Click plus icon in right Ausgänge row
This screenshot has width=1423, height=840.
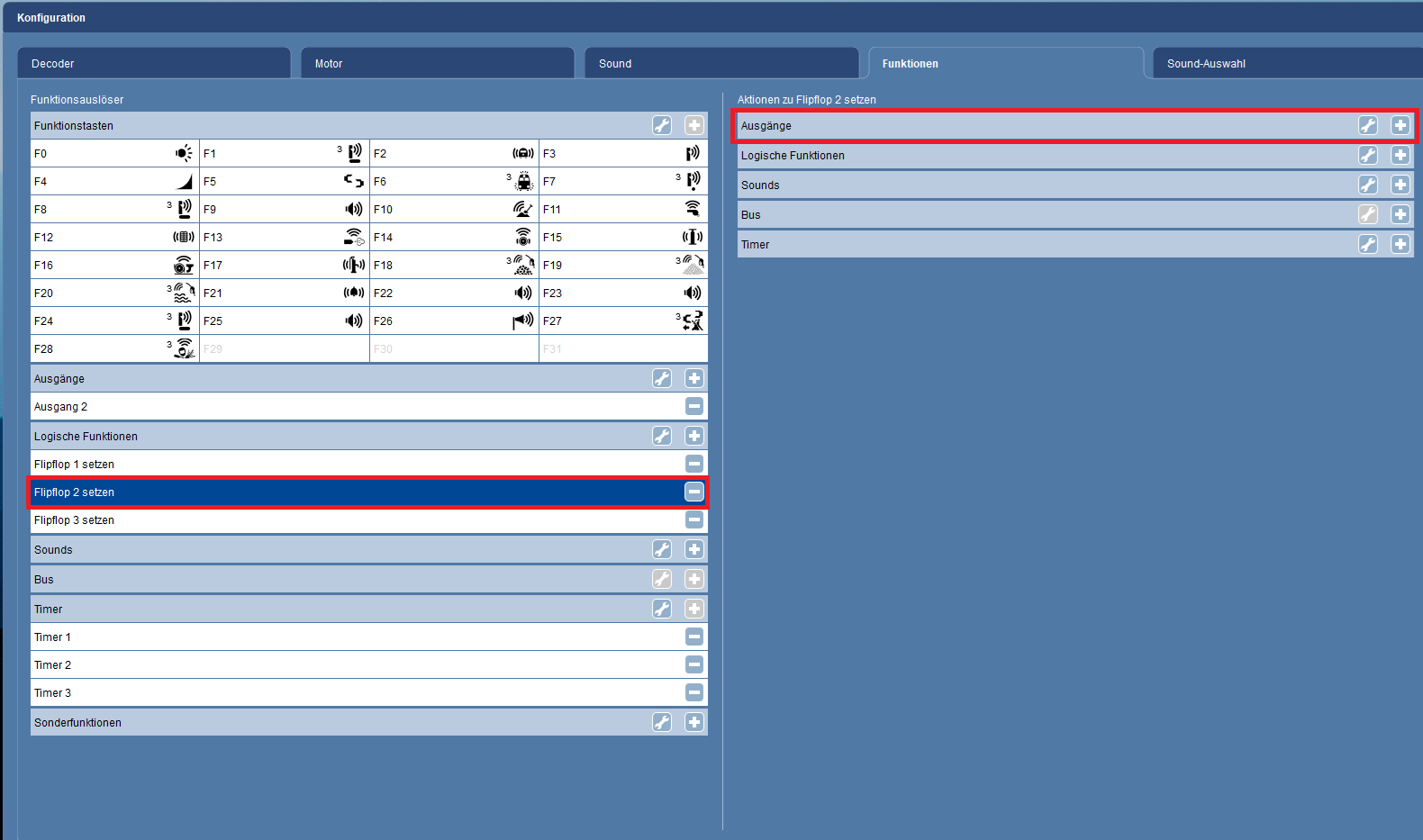1400,125
